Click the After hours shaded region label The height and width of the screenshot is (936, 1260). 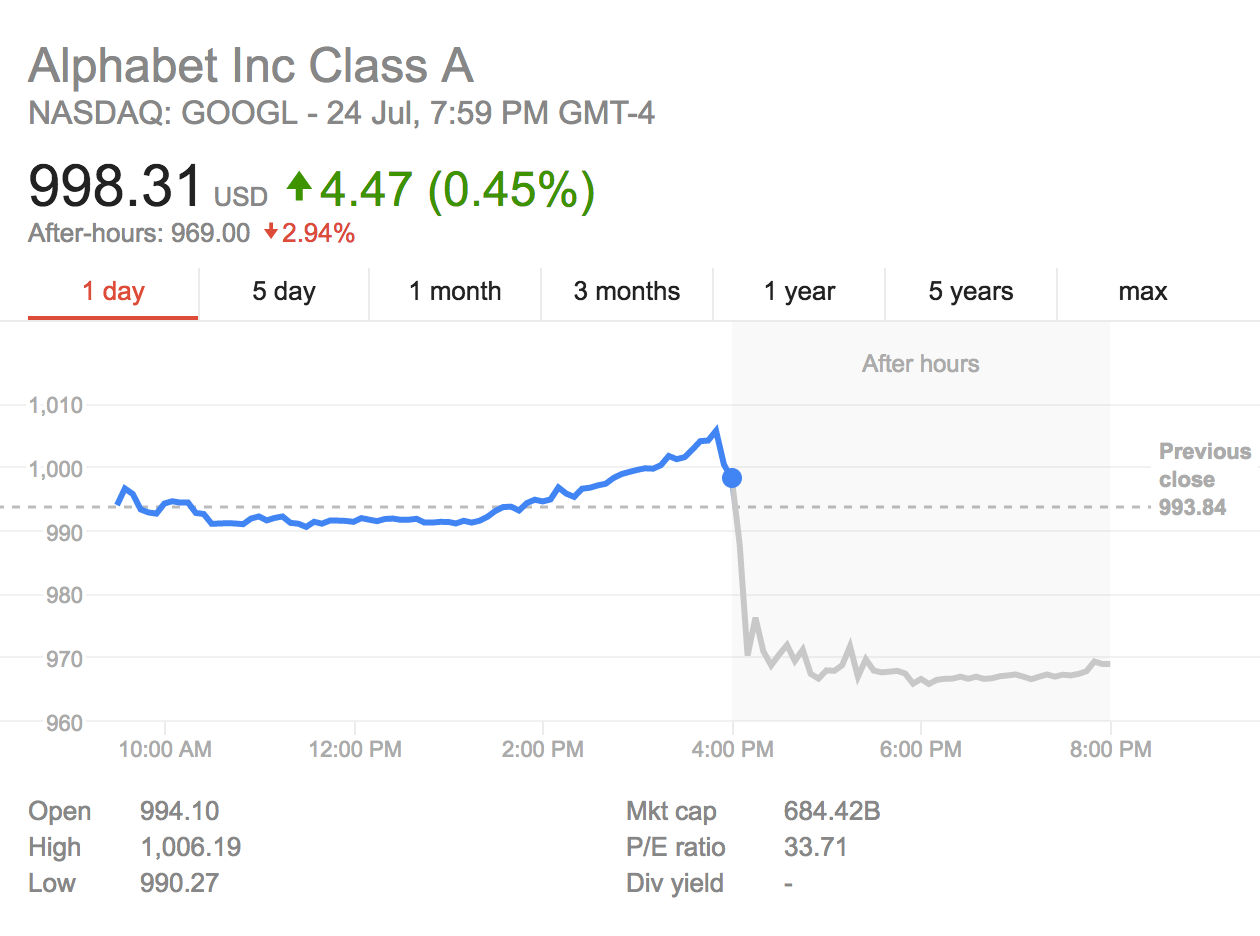[920, 364]
